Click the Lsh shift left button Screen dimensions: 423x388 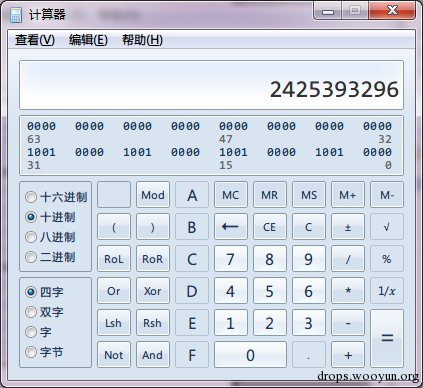114,323
